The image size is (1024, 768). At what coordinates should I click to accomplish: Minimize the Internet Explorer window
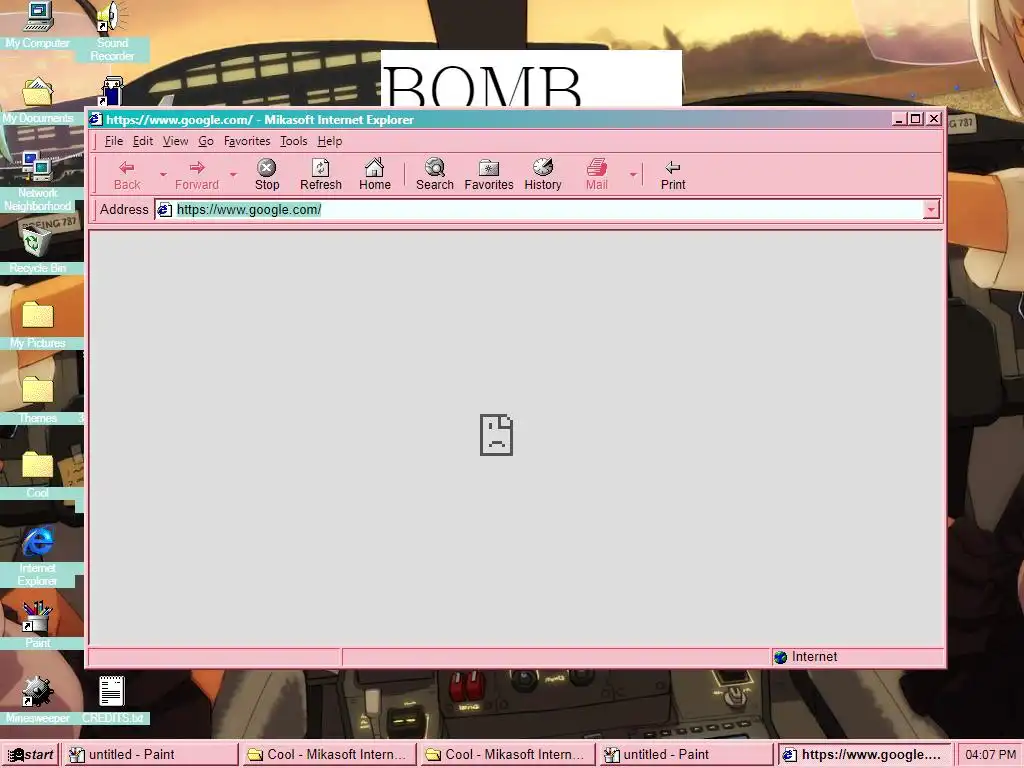(x=899, y=119)
